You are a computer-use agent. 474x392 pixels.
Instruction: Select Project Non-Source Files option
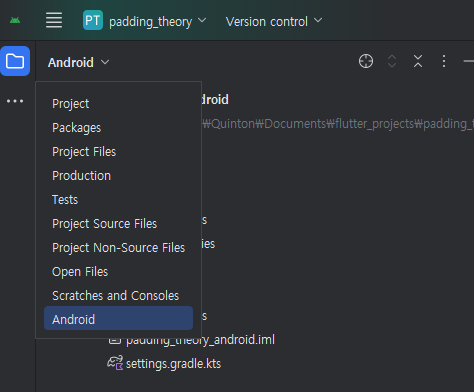click(118, 248)
